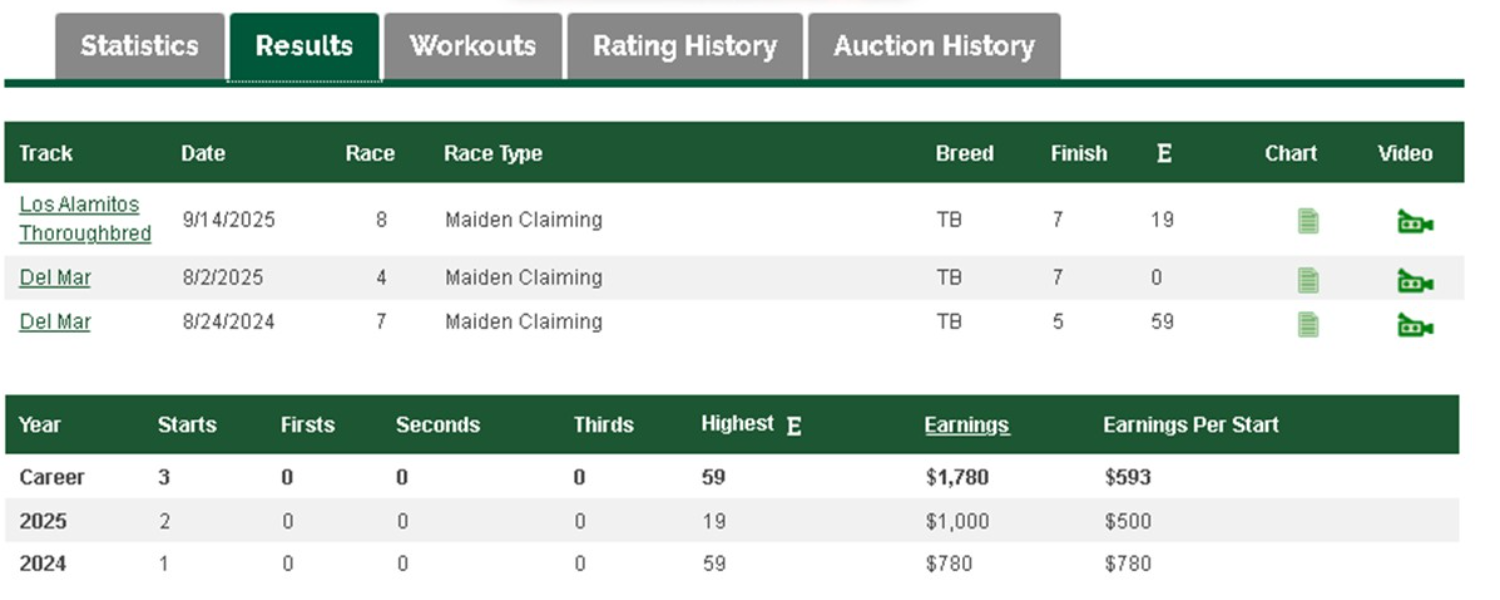Go to the Rating History tab
The width and height of the screenshot is (1500, 600).
(x=685, y=46)
